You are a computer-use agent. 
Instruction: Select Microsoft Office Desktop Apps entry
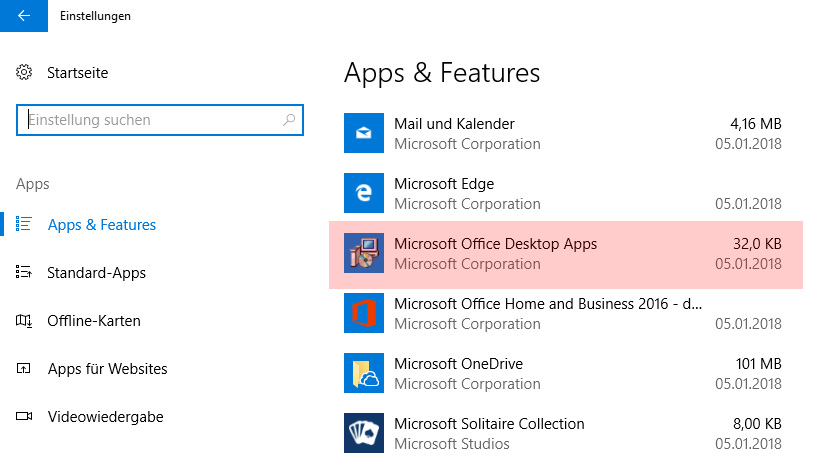566,254
